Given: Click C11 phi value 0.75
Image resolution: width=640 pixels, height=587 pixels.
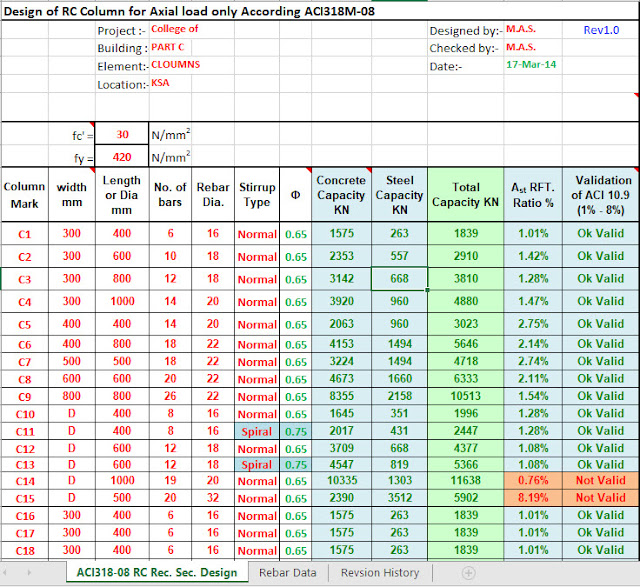Looking at the screenshot, I should coord(296,431).
